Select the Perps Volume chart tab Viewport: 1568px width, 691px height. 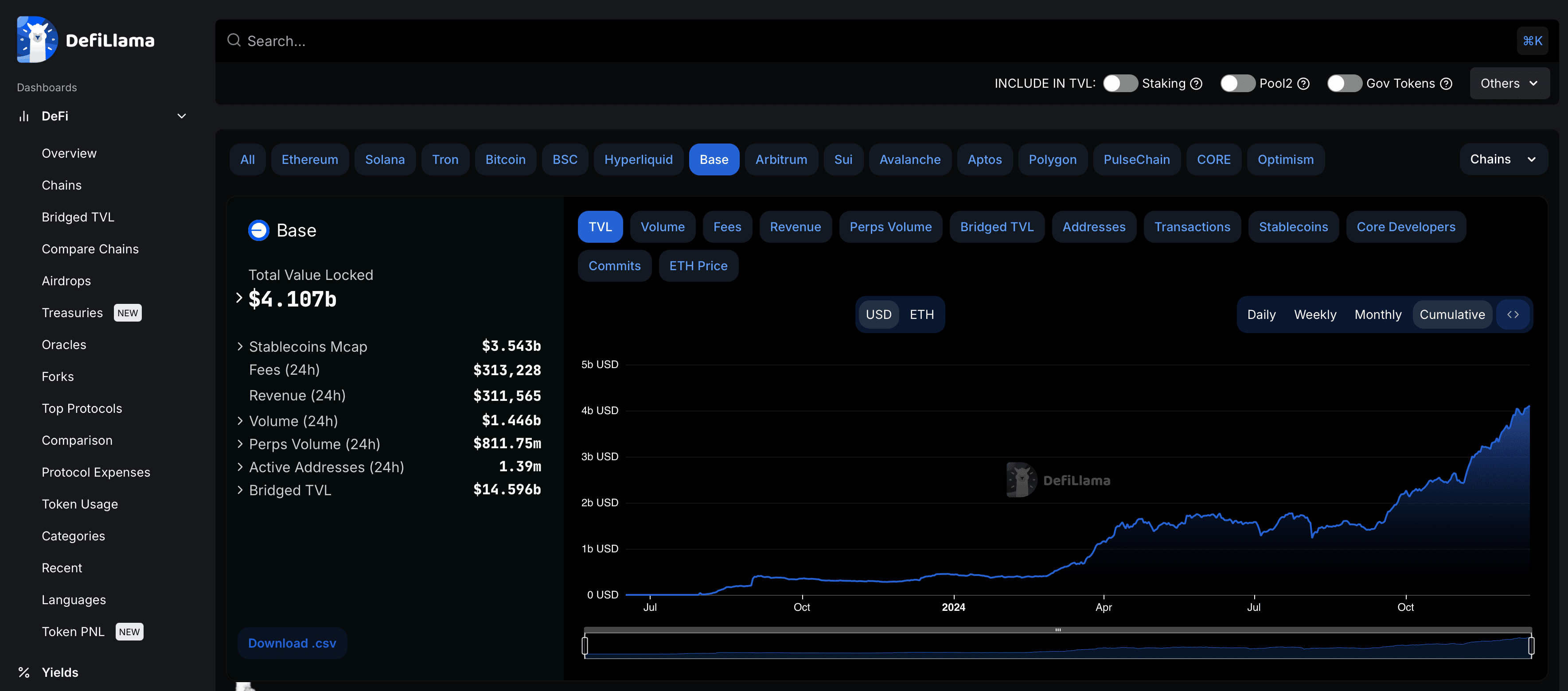(x=890, y=227)
